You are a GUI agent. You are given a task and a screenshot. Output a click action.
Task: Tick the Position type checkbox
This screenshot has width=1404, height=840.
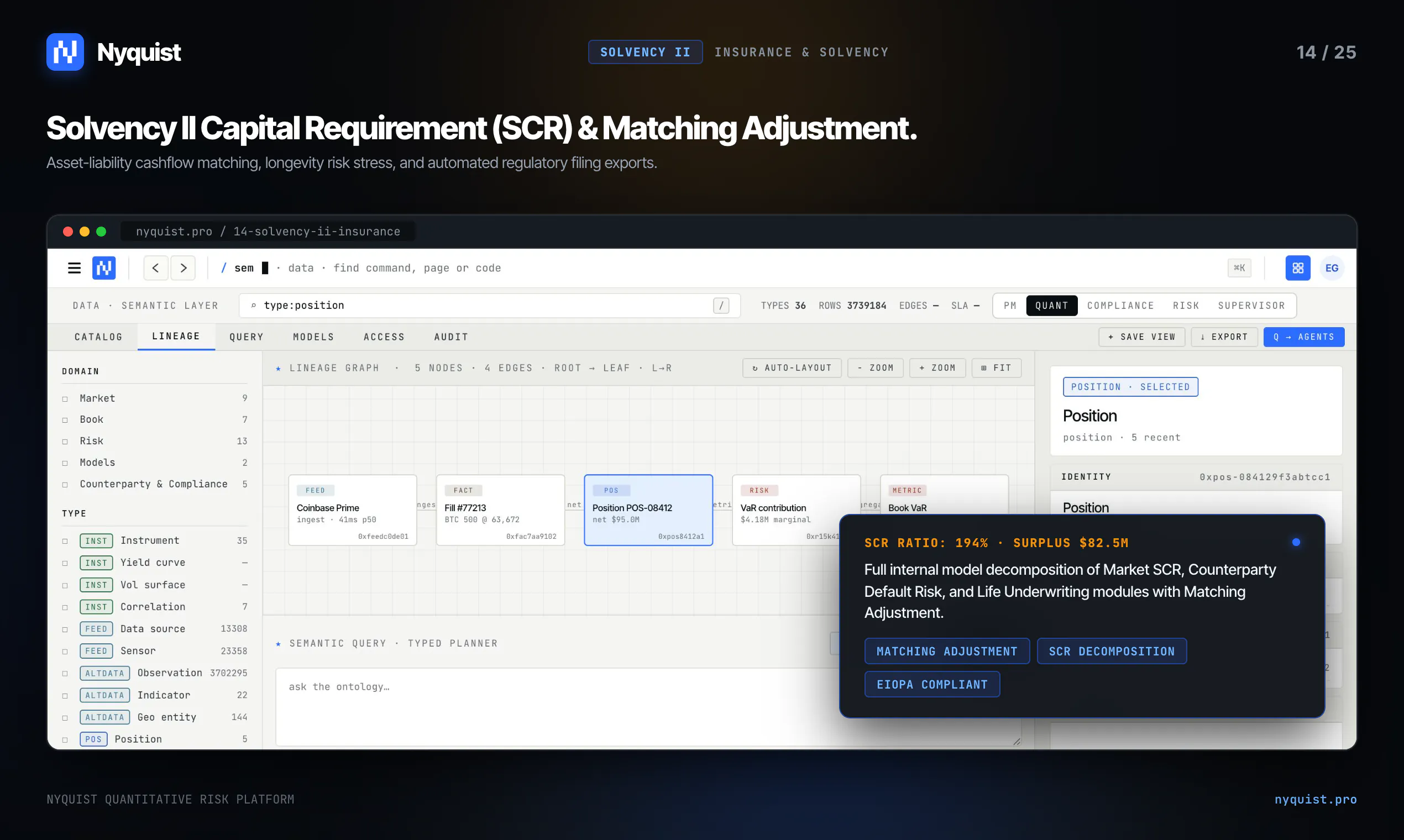(x=65, y=740)
